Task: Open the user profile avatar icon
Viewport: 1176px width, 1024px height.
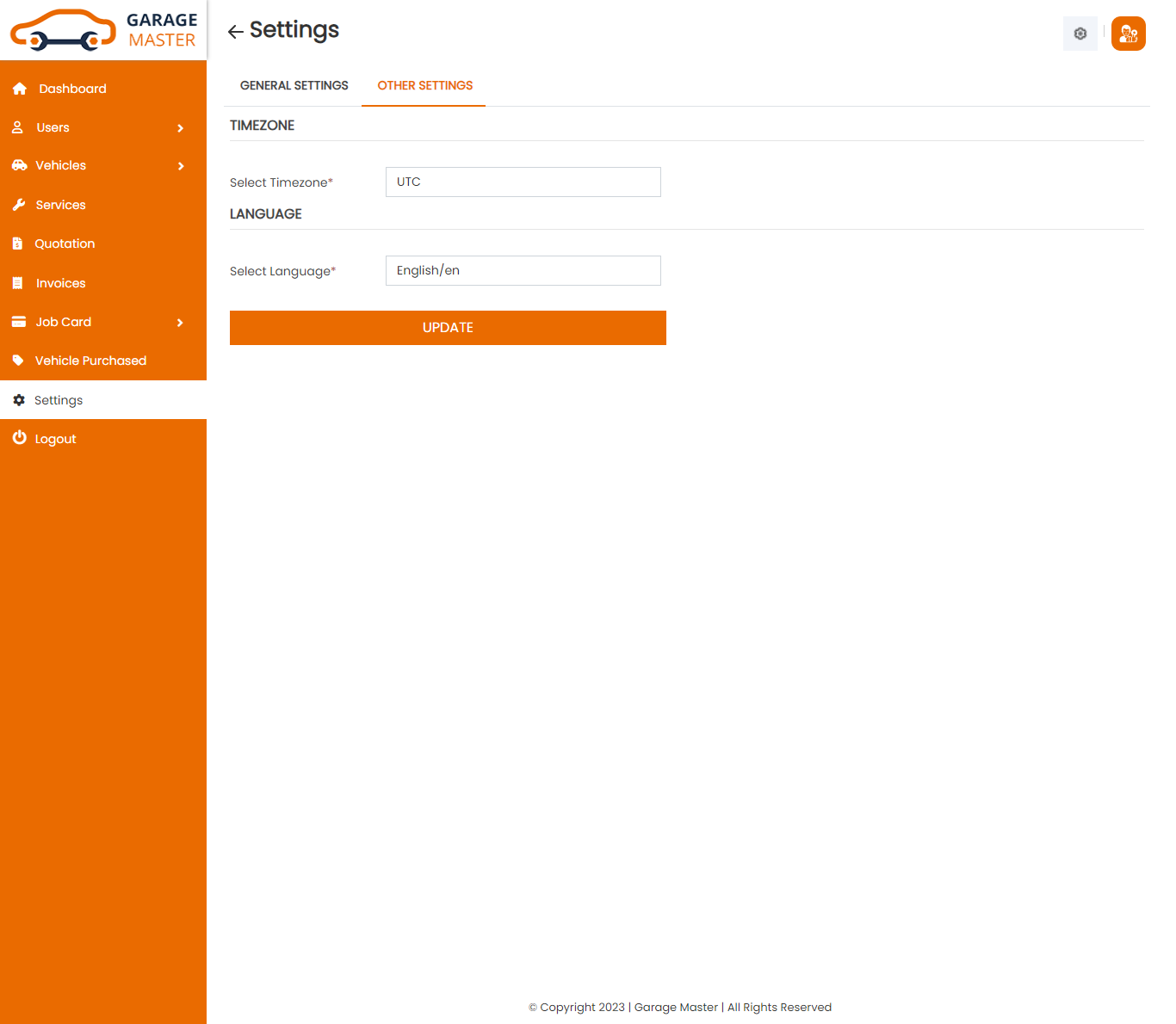Action: point(1128,34)
